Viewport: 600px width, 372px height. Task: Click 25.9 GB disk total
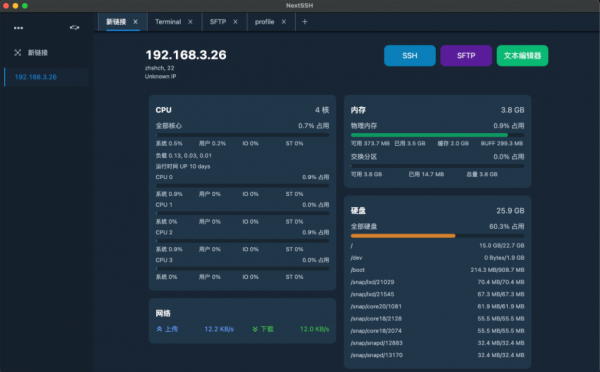(x=510, y=210)
